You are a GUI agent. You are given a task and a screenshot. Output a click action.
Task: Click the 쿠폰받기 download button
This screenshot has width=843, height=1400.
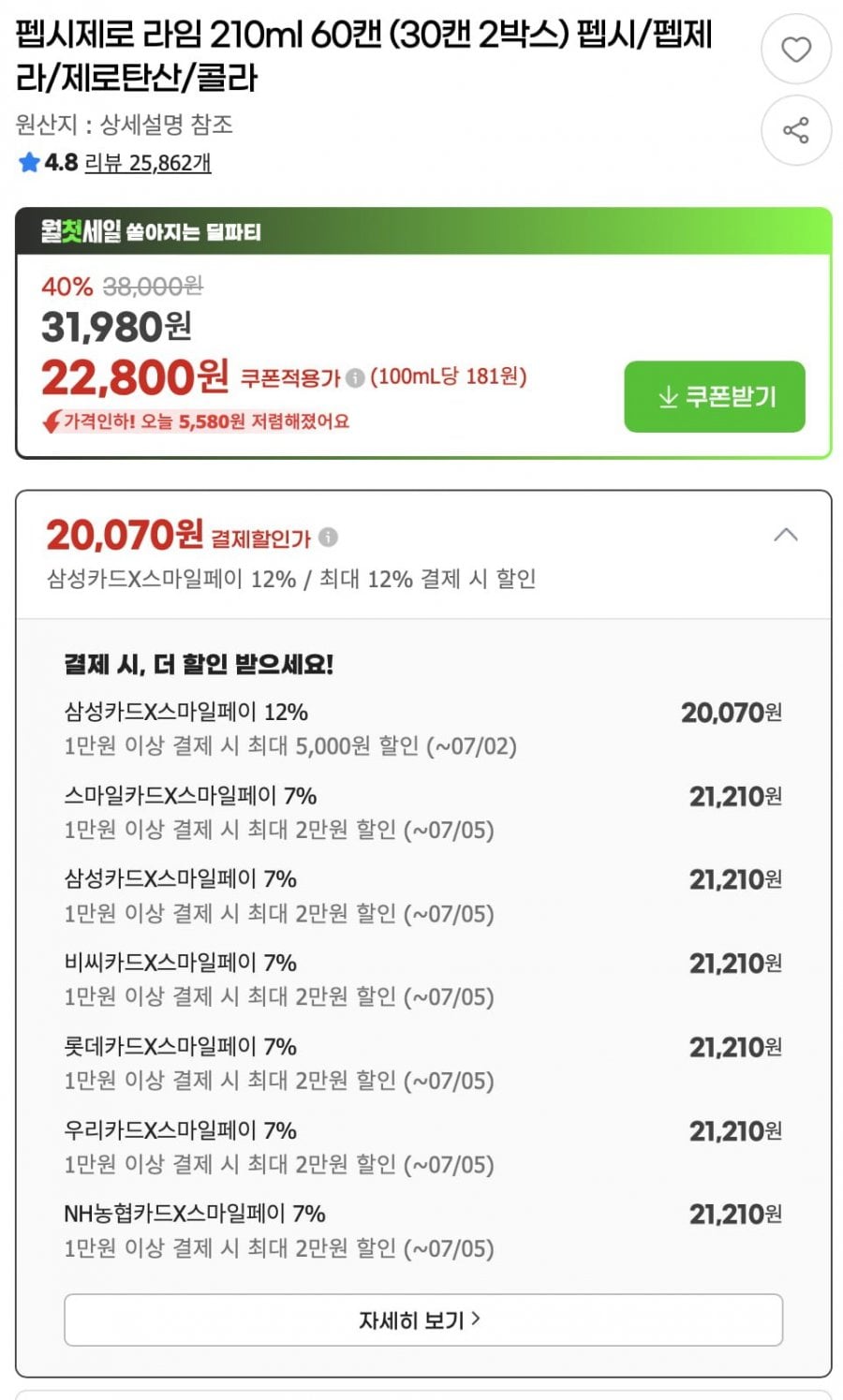(x=715, y=397)
